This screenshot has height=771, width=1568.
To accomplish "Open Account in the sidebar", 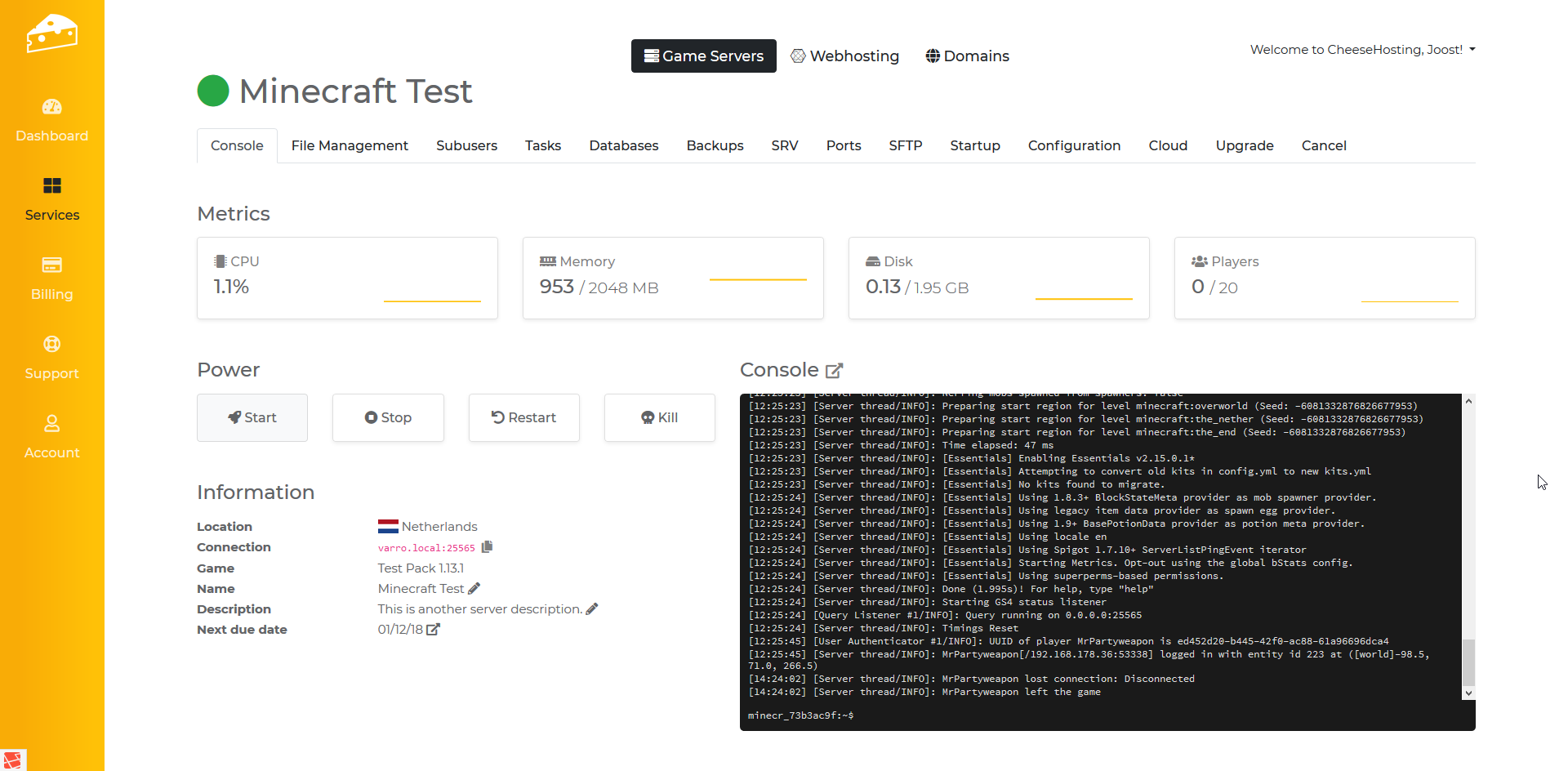I will (51, 437).
